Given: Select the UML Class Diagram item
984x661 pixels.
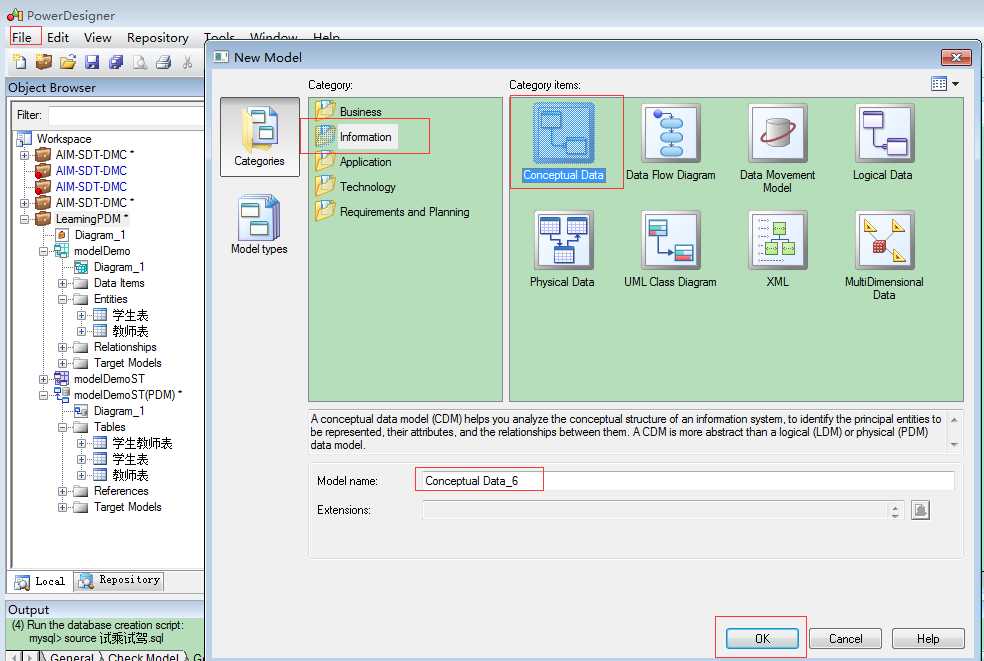Looking at the screenshot, I should point(670,250).
